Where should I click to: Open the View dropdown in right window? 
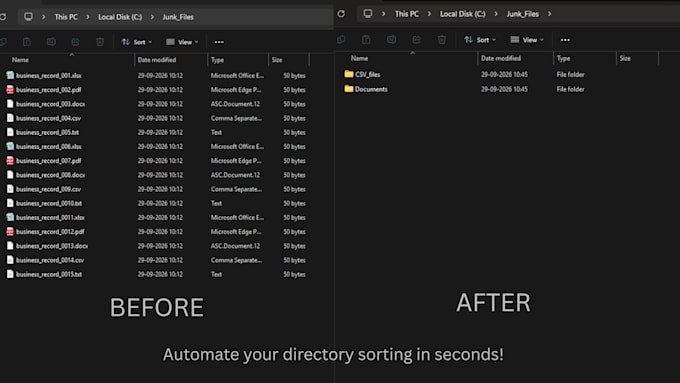click(x=527, y=40)
